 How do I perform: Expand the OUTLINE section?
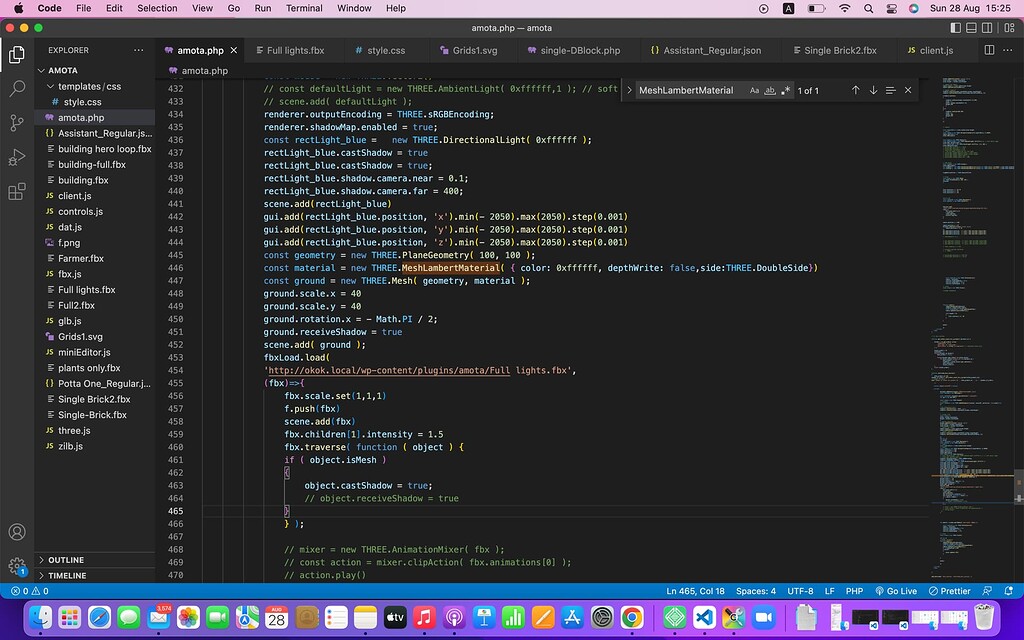click(x=66, y=560)
